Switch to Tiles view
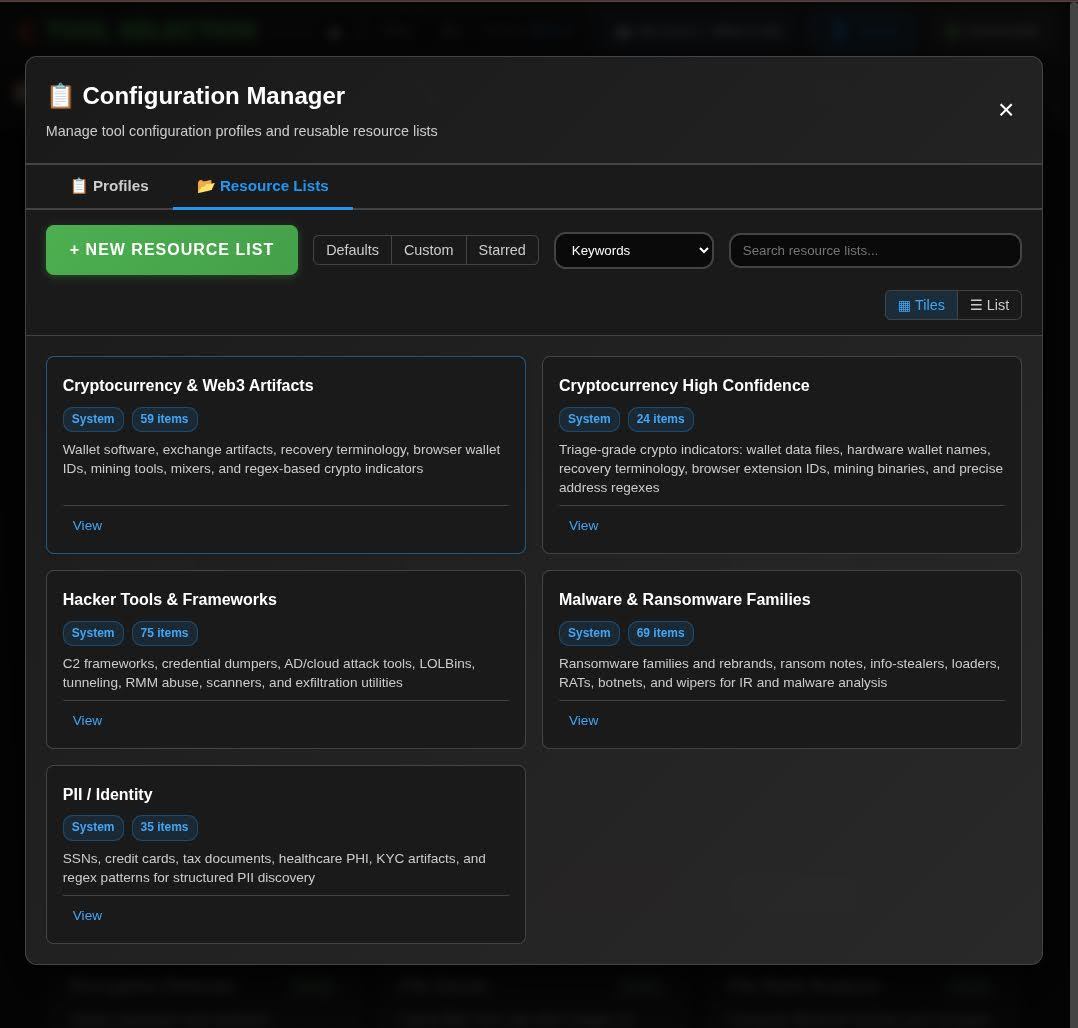This screenshot has height=1028, width=1078. pyautogui.click(x=921, y=305)
